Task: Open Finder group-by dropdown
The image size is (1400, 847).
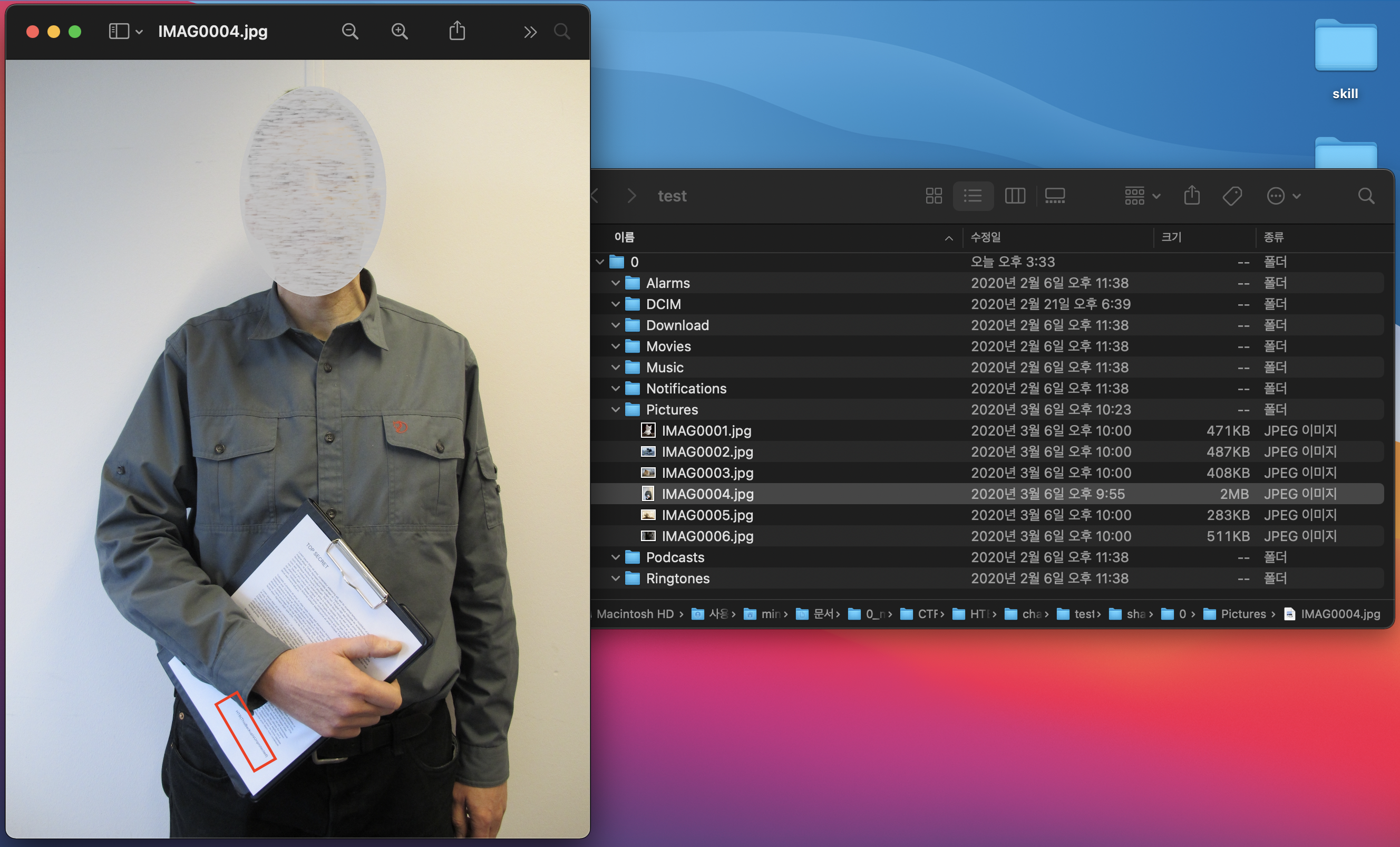Action: pos(1142,196)
